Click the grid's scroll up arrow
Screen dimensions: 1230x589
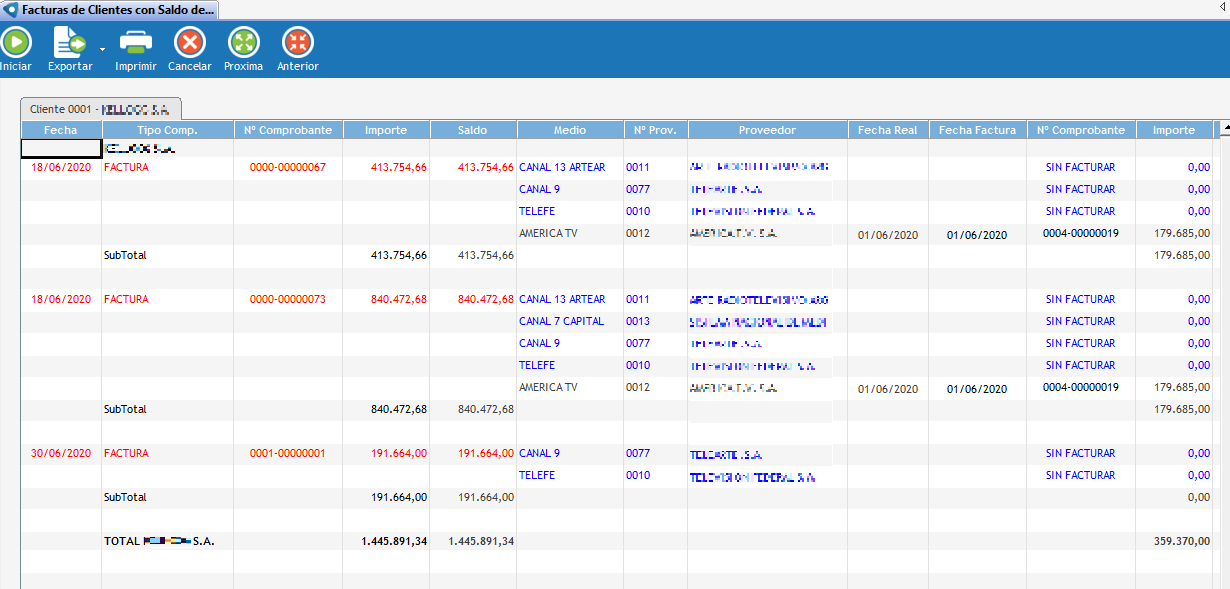[x=1222, y=130]
